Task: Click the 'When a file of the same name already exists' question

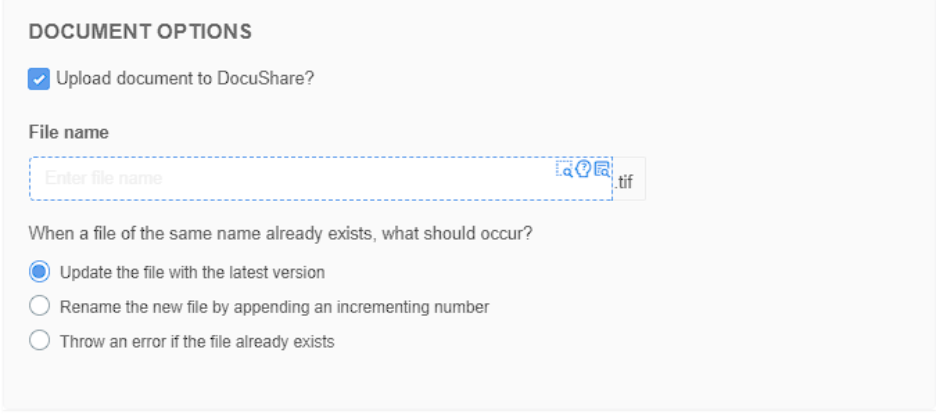Action: pos(280,233)
